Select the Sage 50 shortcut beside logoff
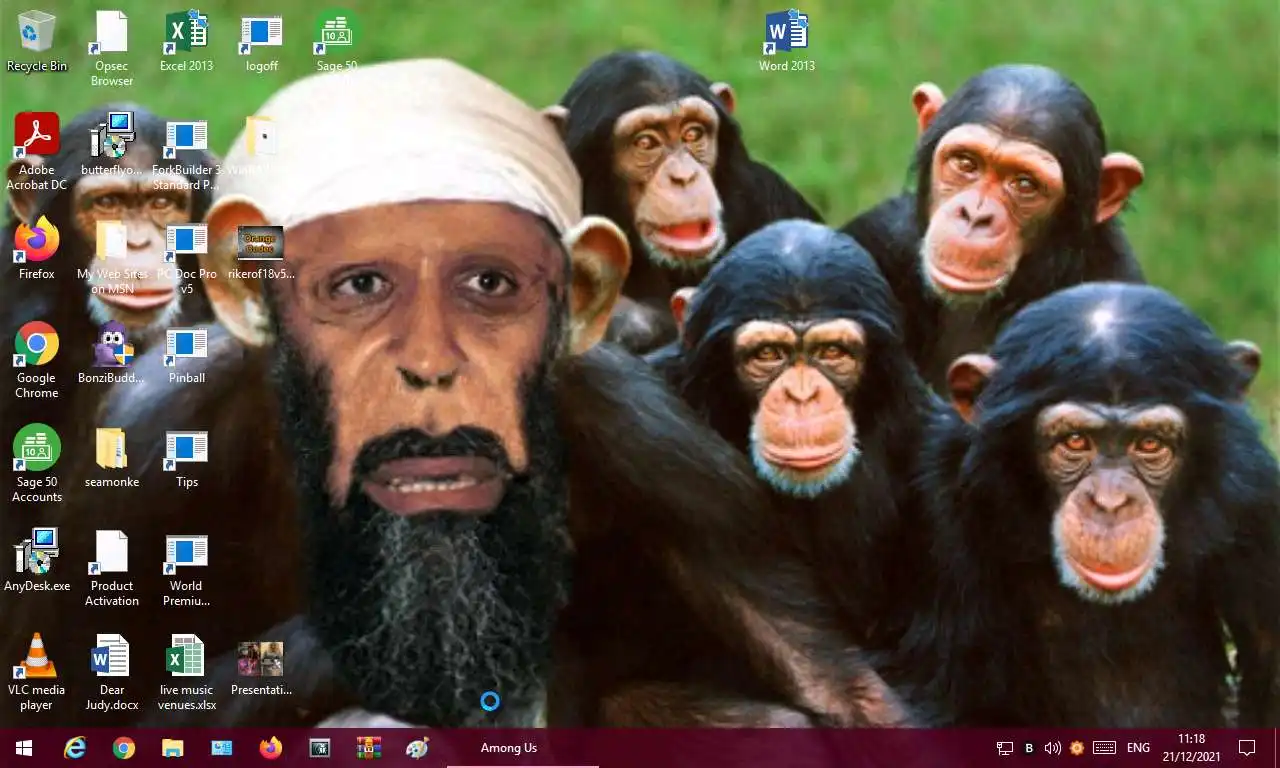Image resolution: width=1280 pixels, height=768 pixels. coord(337,41)
